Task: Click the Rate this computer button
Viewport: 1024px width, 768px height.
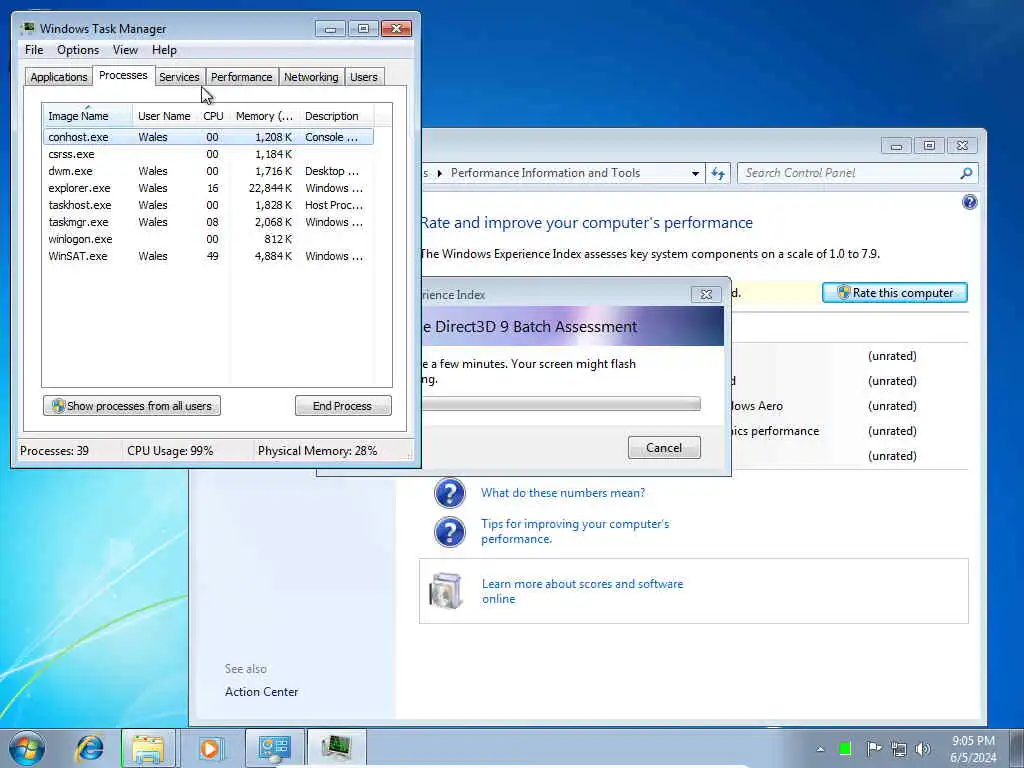Action: (x=895, y=293)
